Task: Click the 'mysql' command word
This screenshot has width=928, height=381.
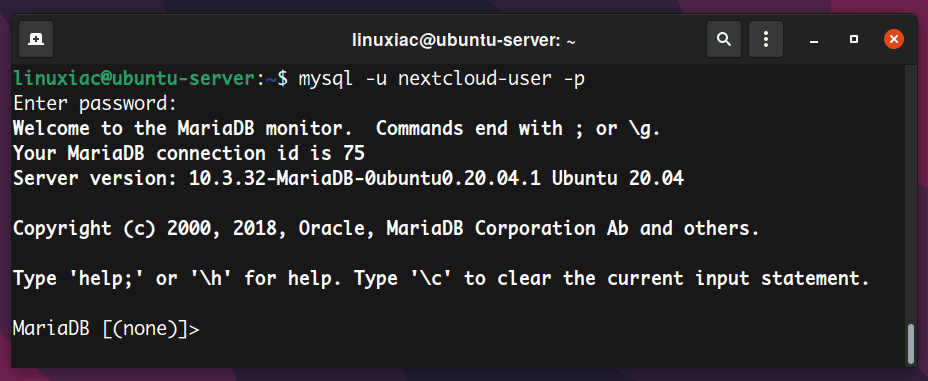Action: tap(324, 78)
